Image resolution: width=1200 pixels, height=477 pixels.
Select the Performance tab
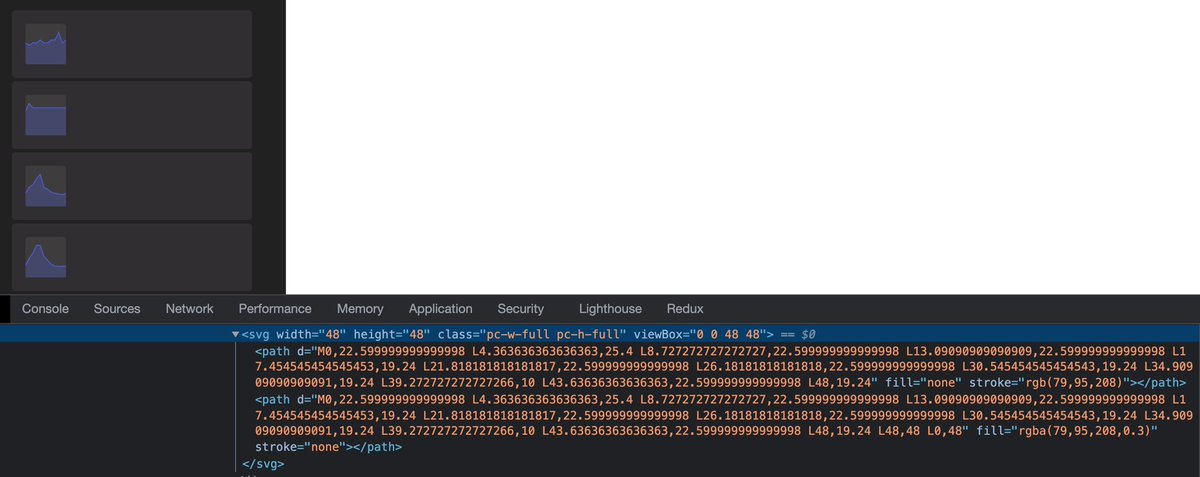[275, 309]
